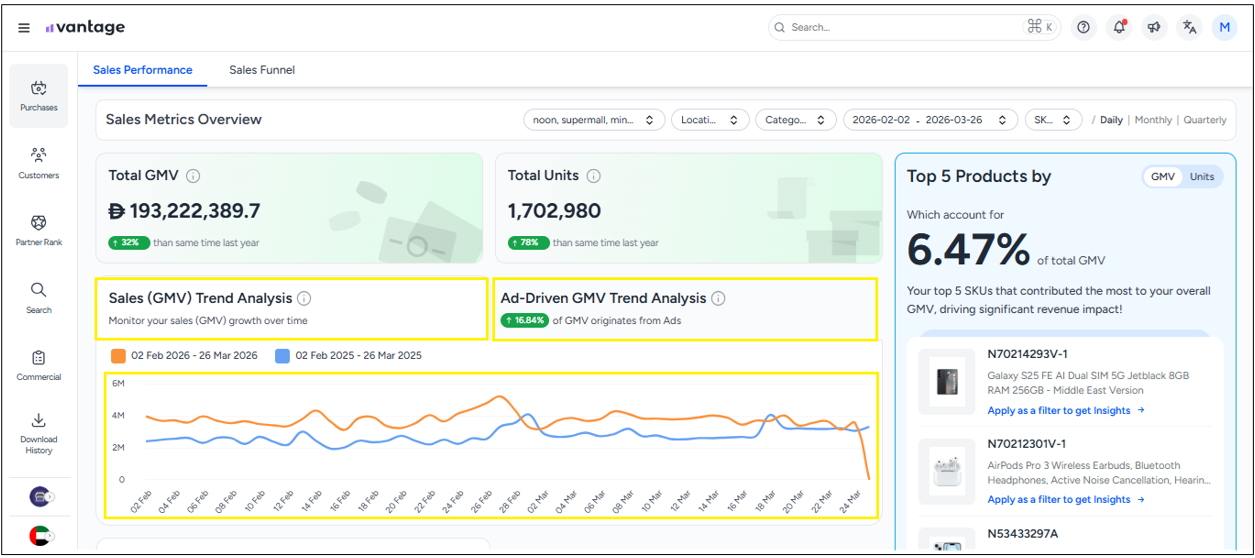
Task: Open the noon, supermall channel dropdown
Action: coord(593,120)
